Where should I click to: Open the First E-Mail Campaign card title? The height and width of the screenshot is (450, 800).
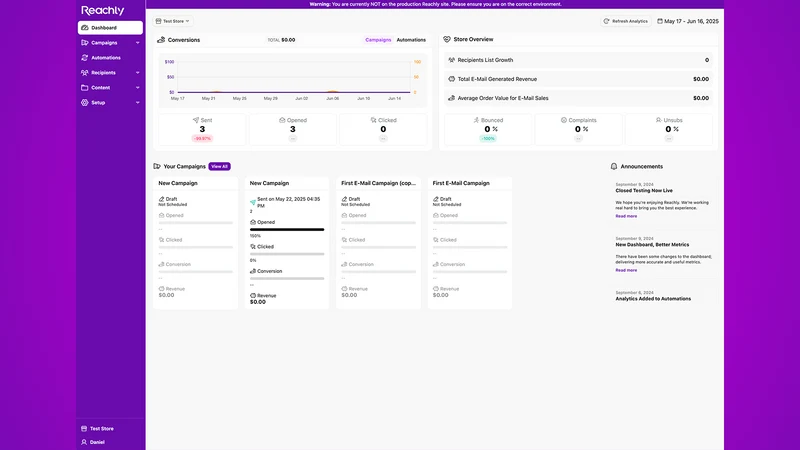(x=461, y=183)
